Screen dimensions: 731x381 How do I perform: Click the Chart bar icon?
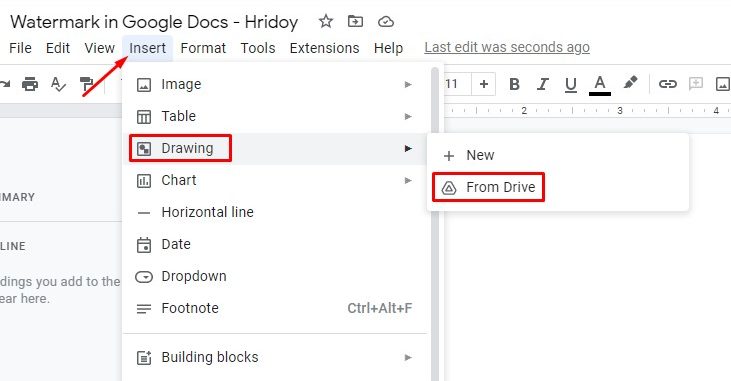pos(144,180)
